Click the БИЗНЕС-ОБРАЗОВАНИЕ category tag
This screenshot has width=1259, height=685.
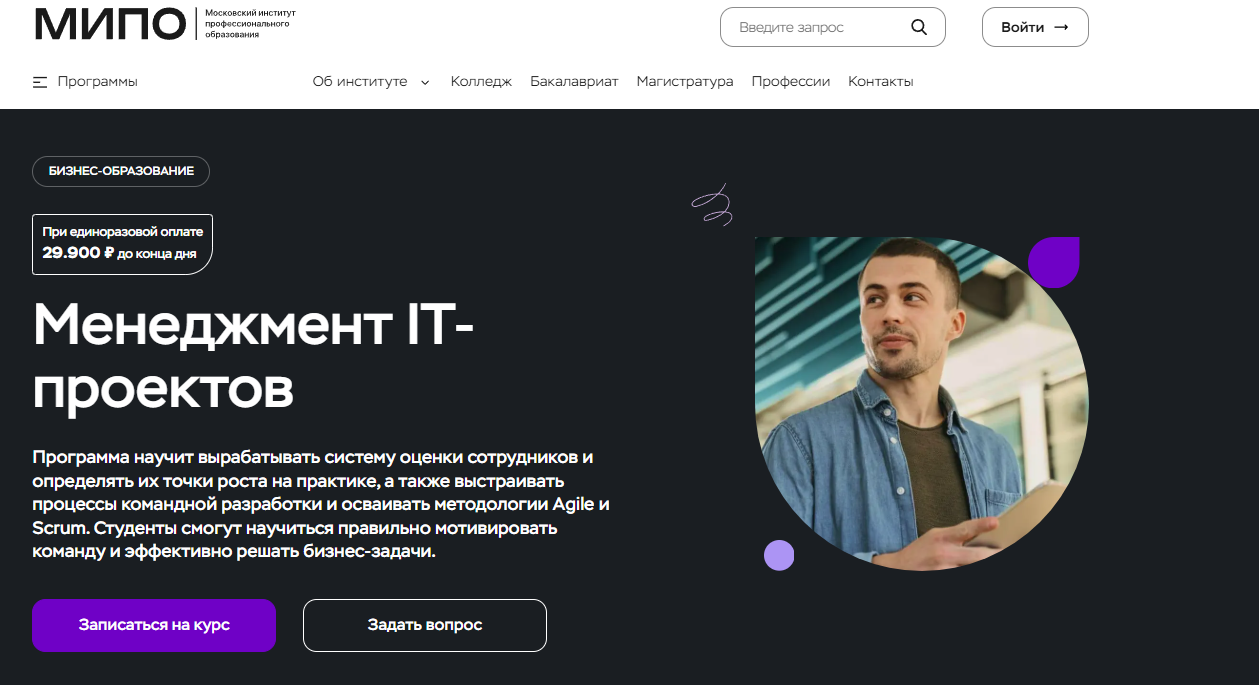coord(121,171)
